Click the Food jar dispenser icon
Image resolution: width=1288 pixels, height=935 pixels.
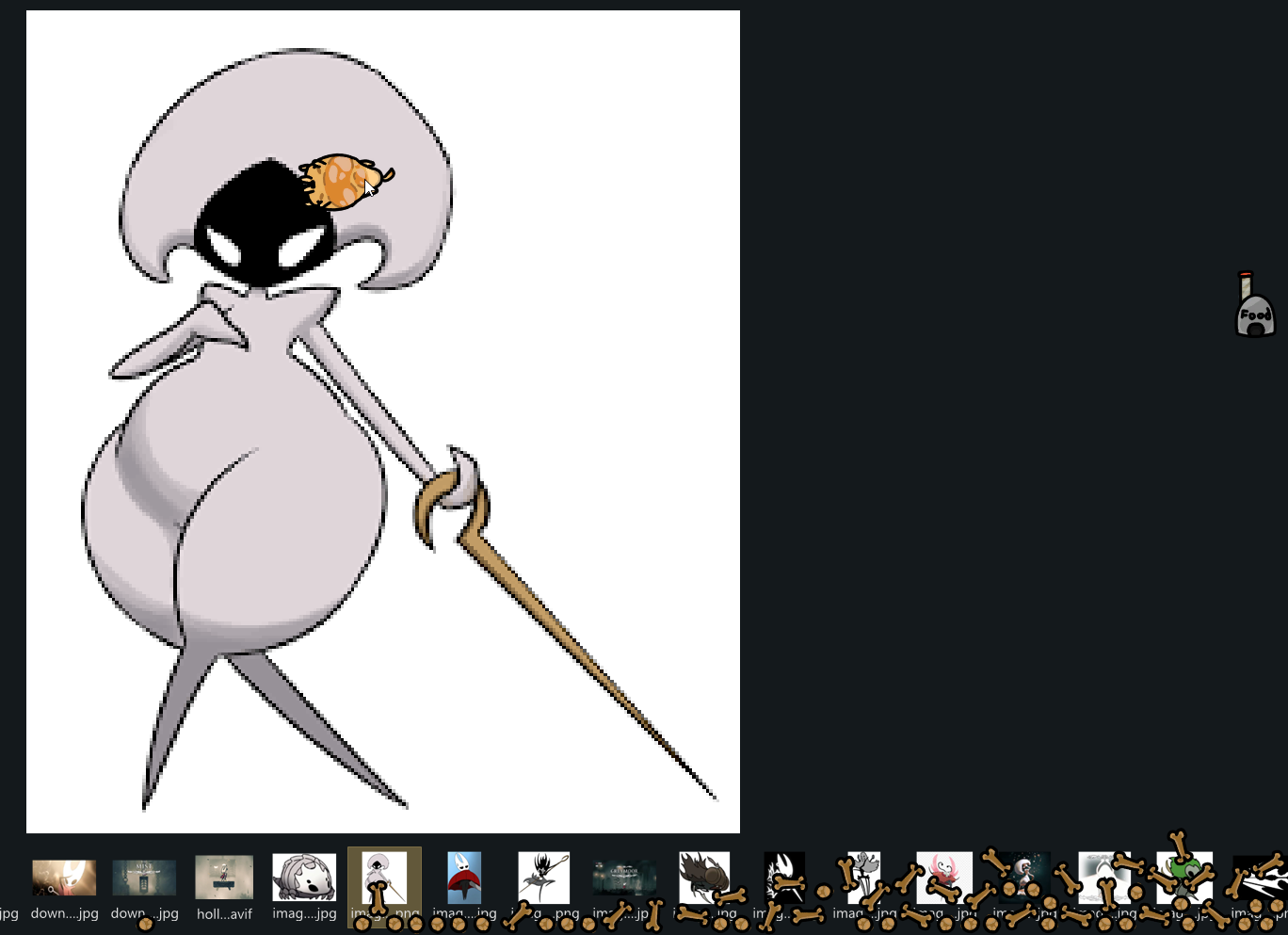[1255, 304]
